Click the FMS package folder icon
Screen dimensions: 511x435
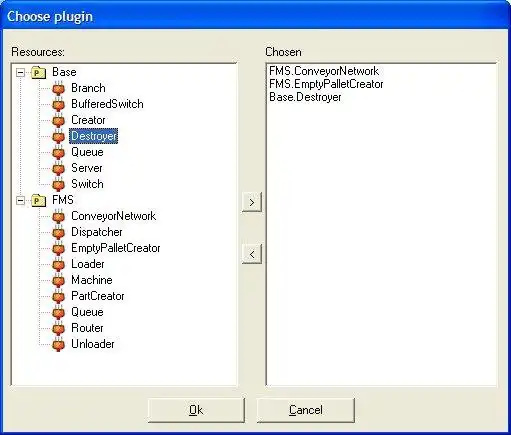39,200
